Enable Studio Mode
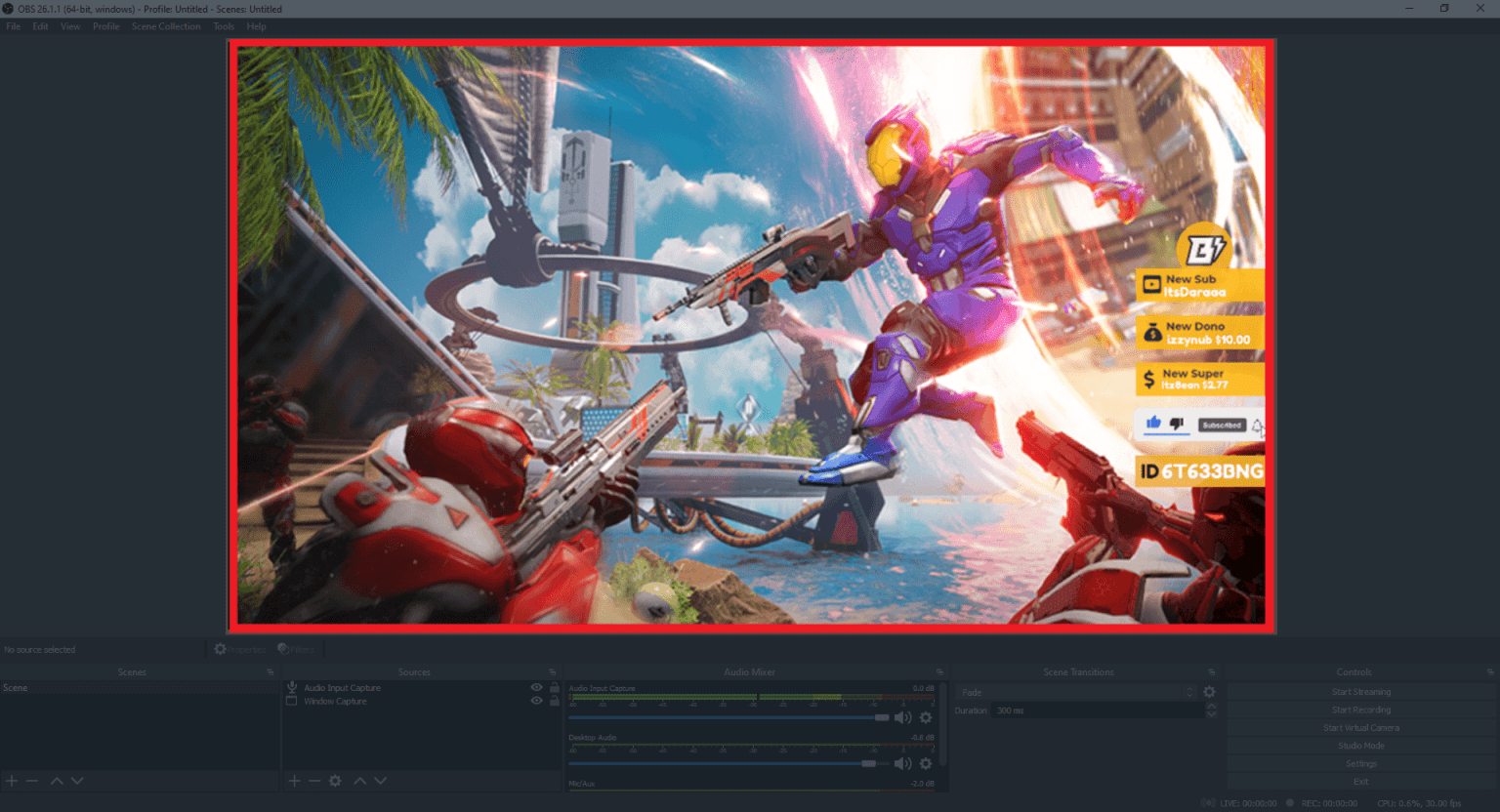Image resolution: width=1500 pixels, height=812 pixels. (x=1359, y=745)
